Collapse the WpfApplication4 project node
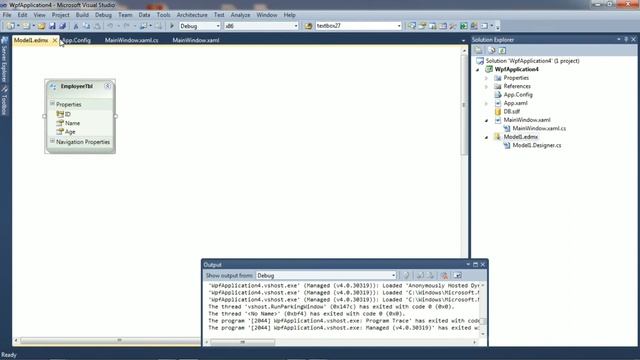 tap(478, 70)
